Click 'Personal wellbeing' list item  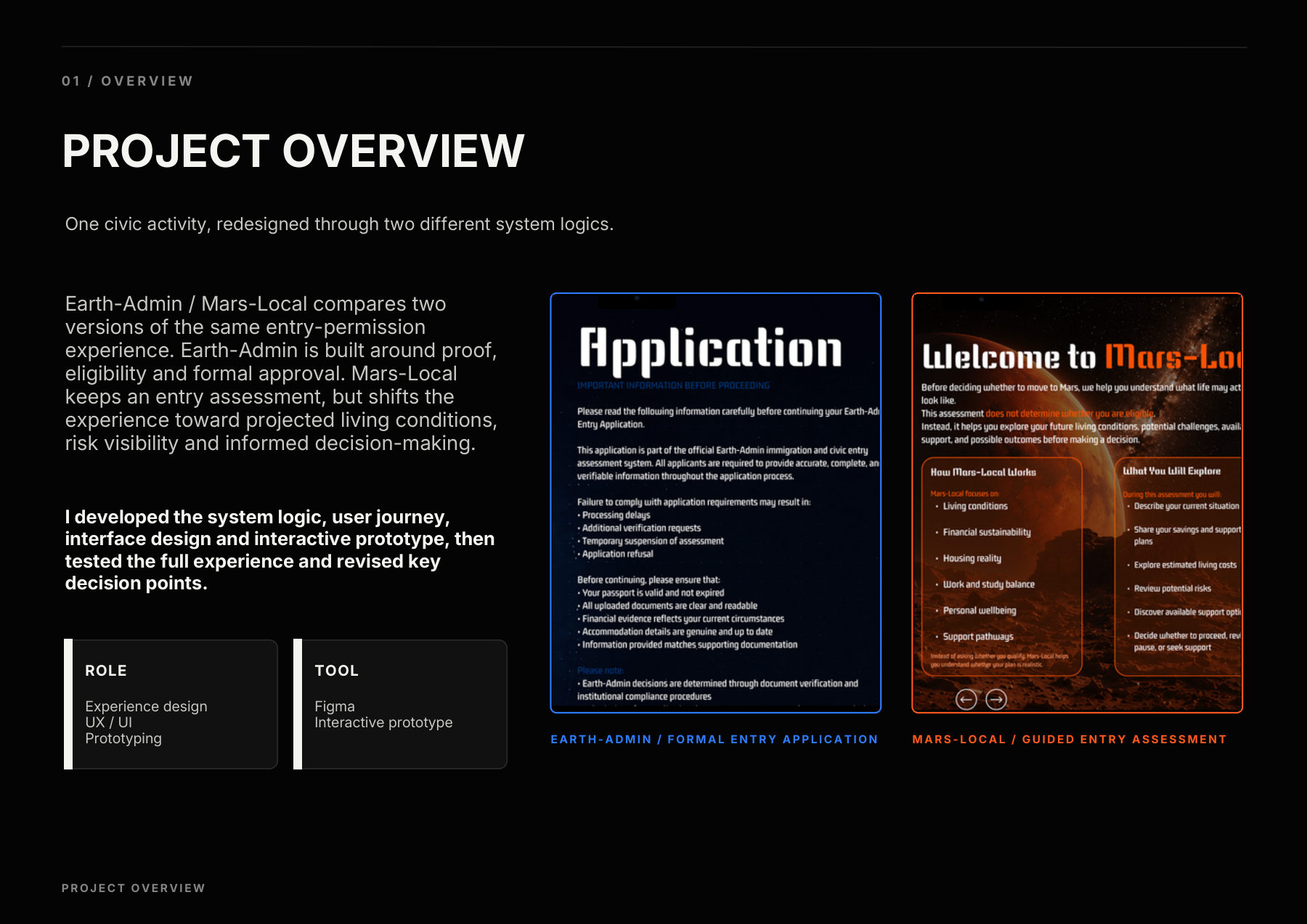[x=980, y=610]
